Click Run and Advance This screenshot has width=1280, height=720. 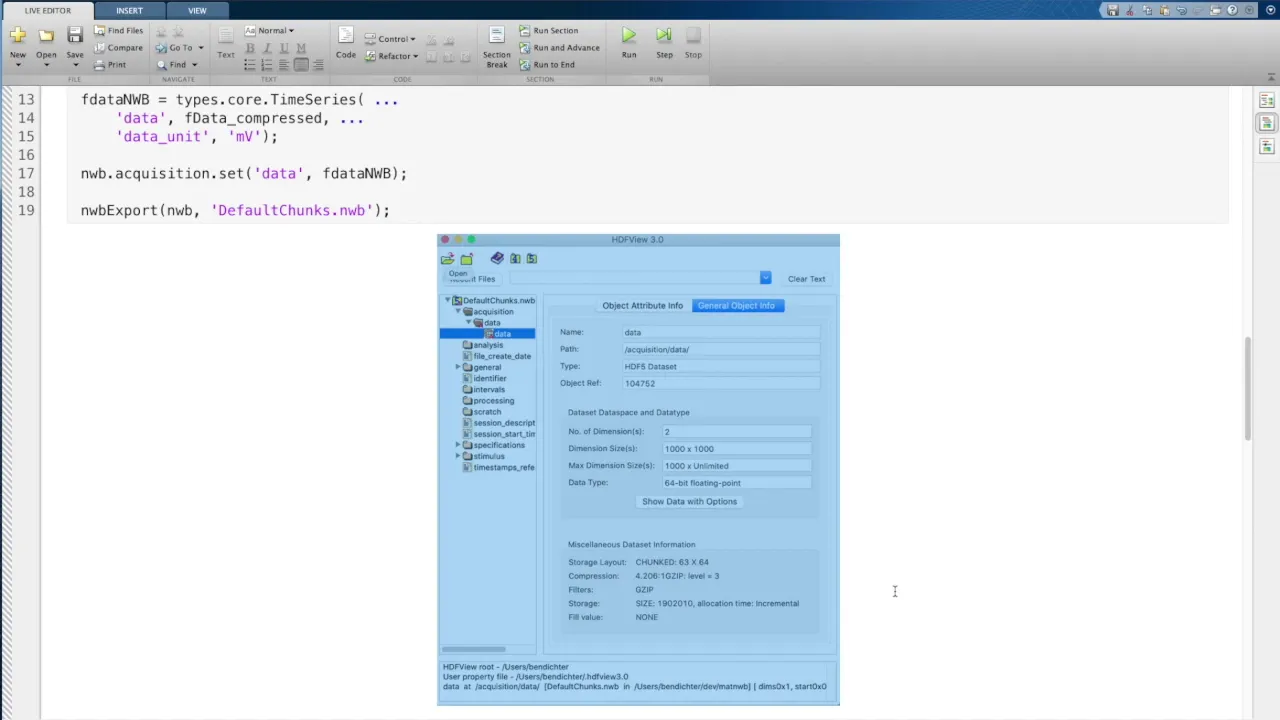click(558, 47)
